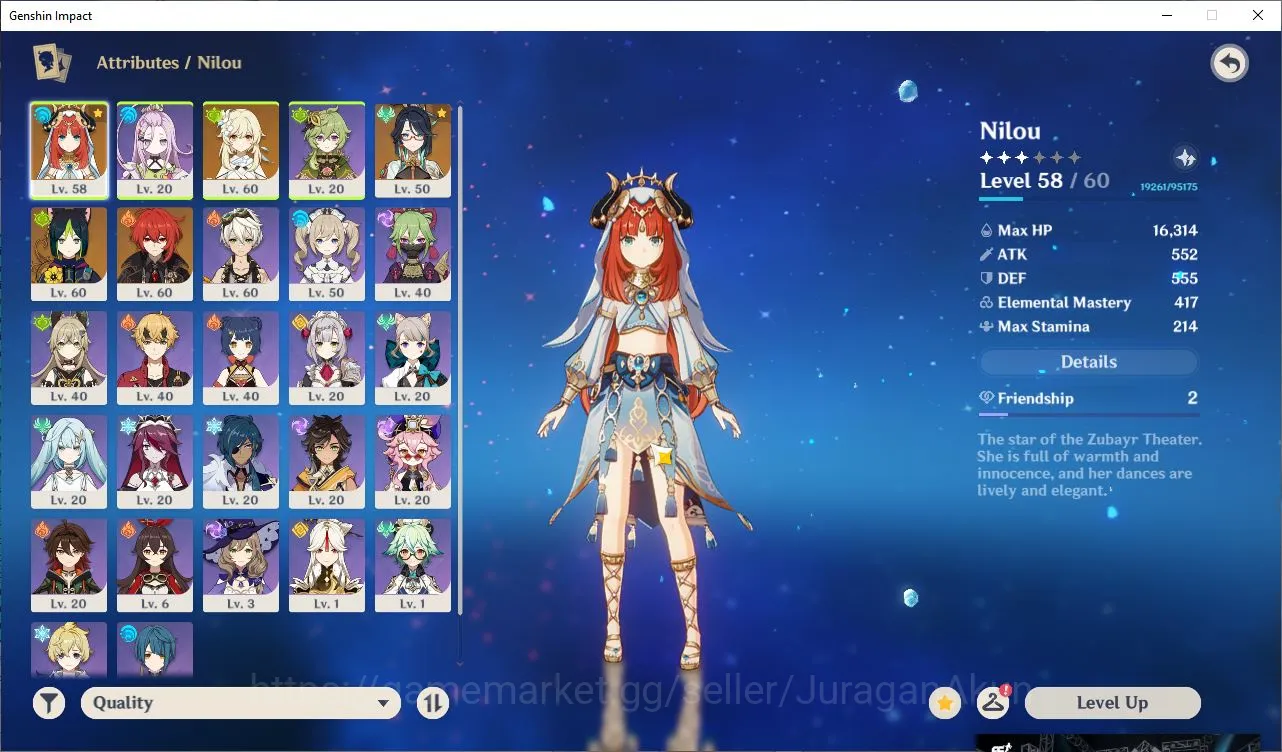This screenshot has height=752, width=1282.
Task: Select Noelle portrait with Geo icon
Action: click(327, 358)
